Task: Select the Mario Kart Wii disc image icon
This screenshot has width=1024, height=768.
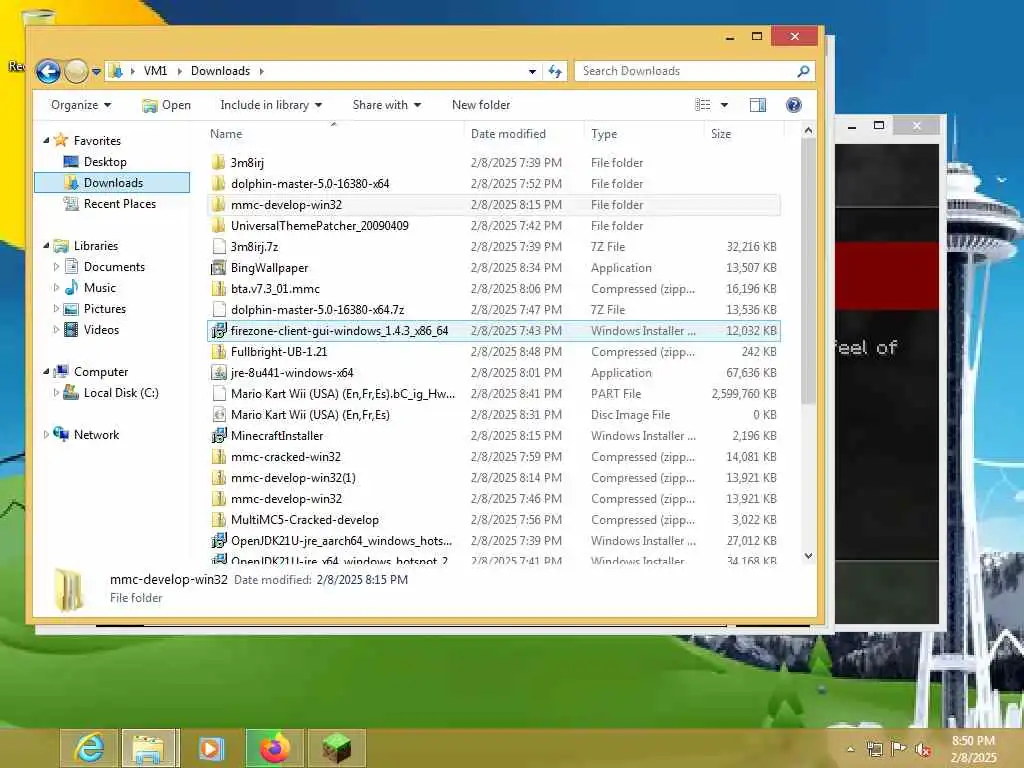Action: [x=219, y=415]
